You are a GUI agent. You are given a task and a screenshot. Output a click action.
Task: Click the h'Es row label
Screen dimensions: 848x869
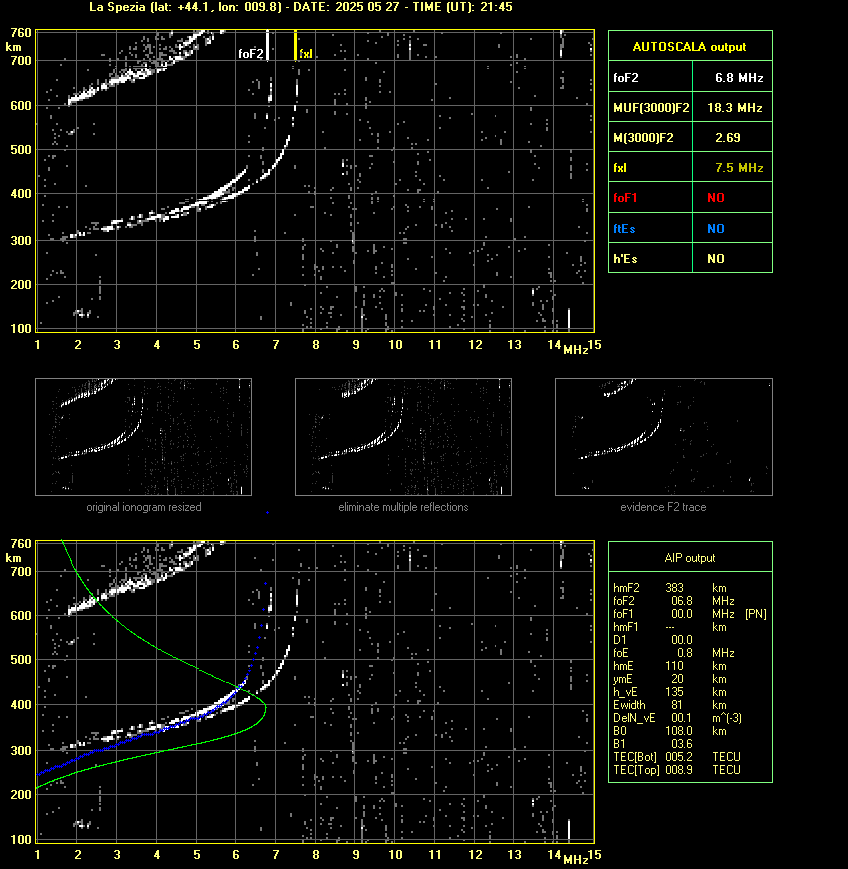tap(625, 259)
